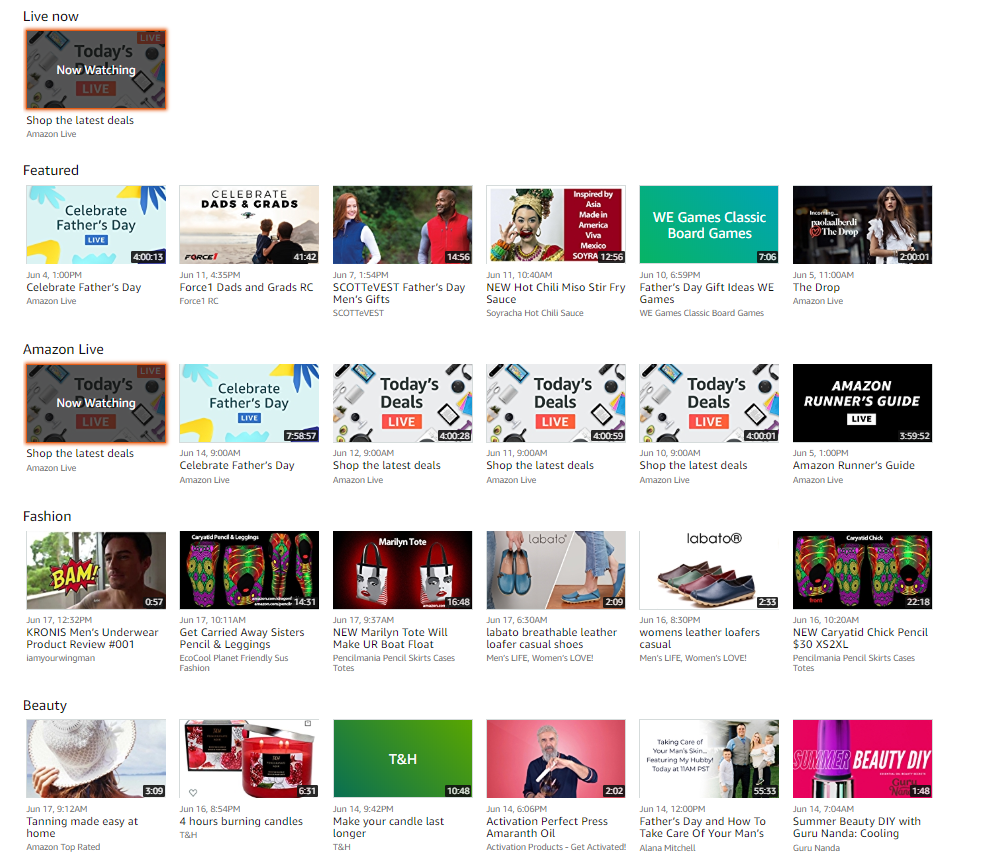Open Amazon Top Rated channel link

(x=63, y=847)
